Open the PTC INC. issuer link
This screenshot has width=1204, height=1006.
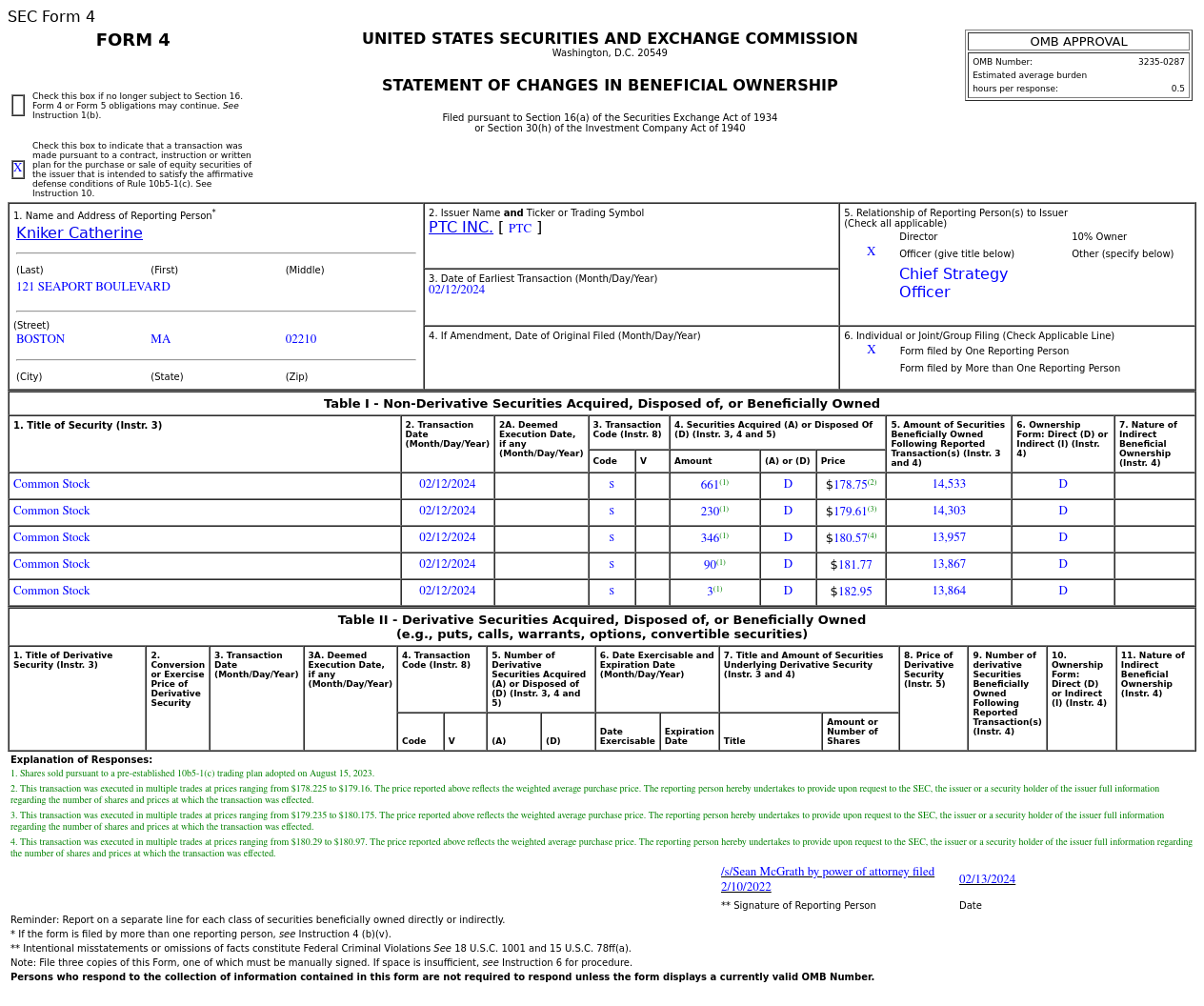[x=460, y=228]
